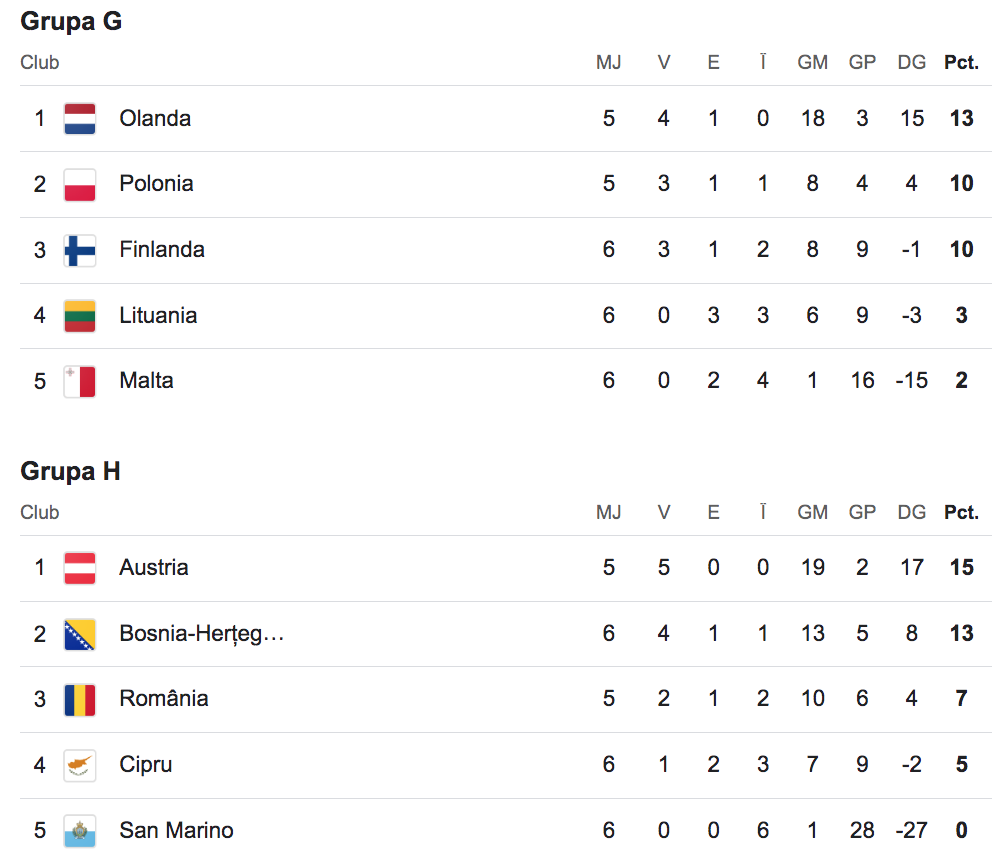This screenshot has height=864, width=992.
Task: Click the DG column header in Grupa H
Action: coord(911,512)
